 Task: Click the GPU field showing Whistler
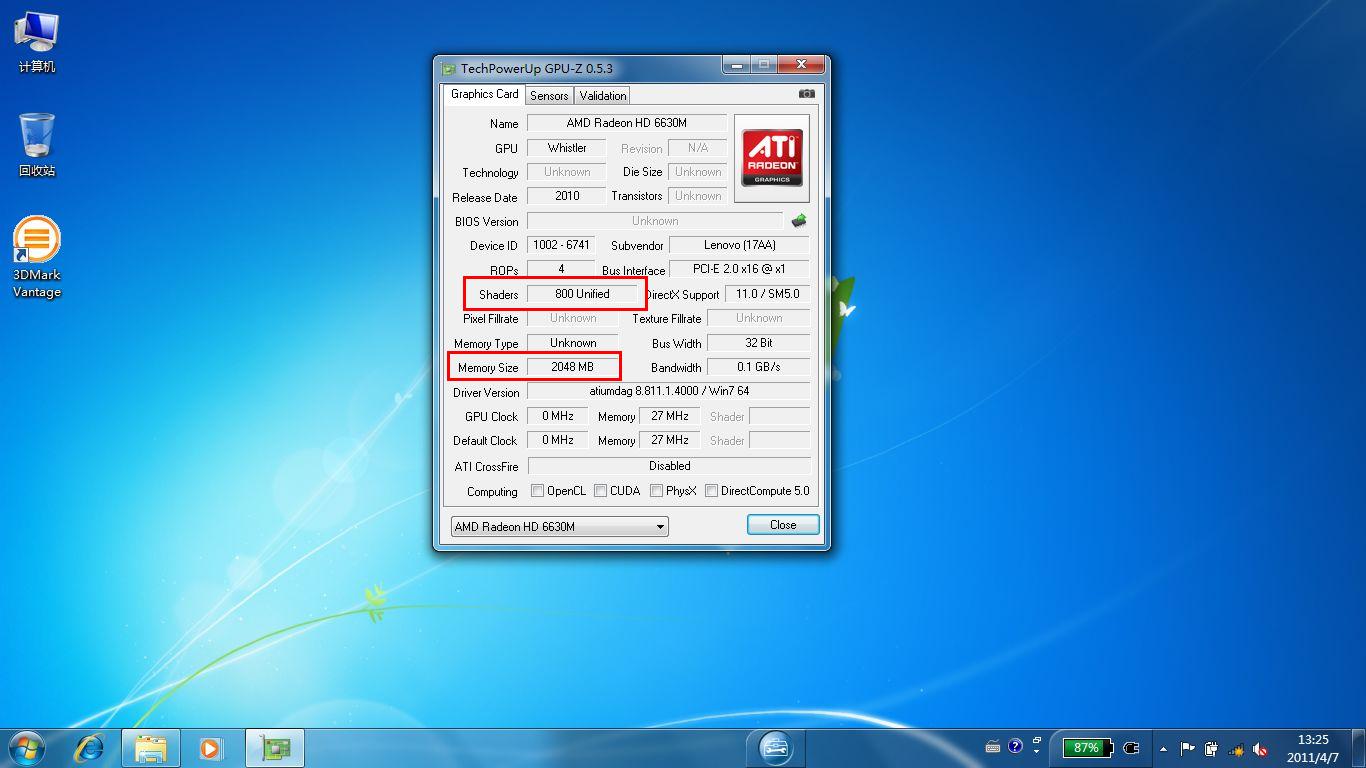[x=566, y=148]
